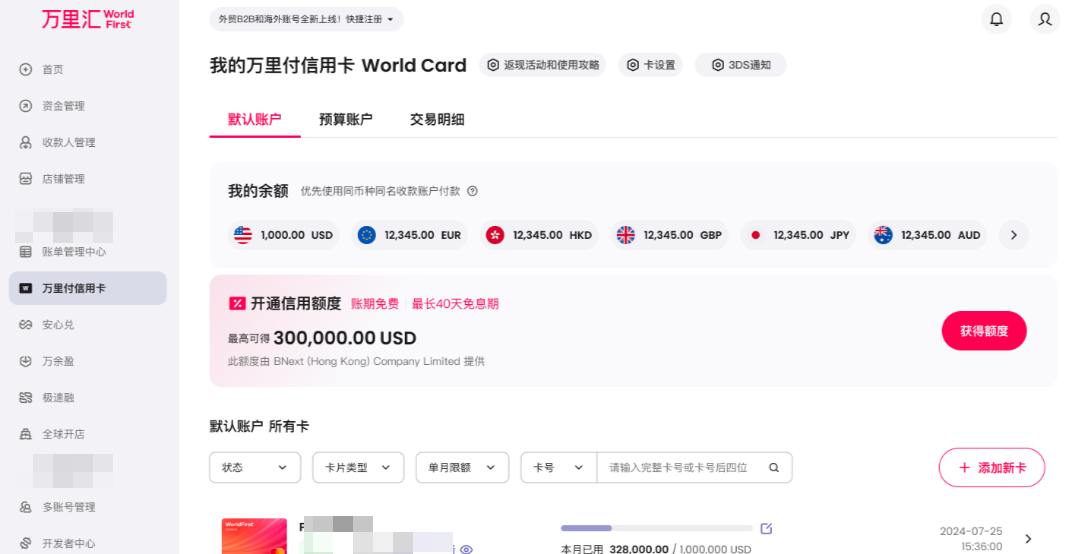Image resolution: width=1085 pixels, height=554 pixels.
Task: Open 3DS通知 settings
Action: (740, 65)
